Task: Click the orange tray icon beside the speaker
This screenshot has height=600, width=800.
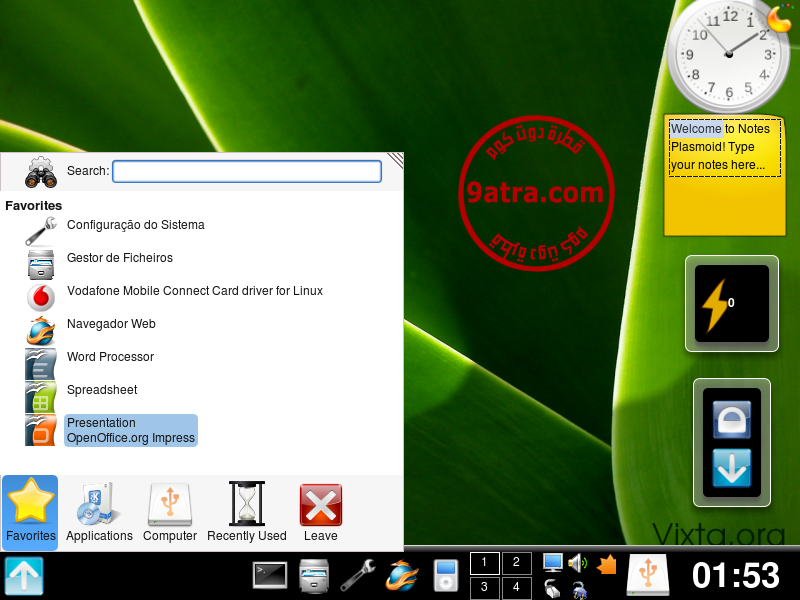Action: 607,565
